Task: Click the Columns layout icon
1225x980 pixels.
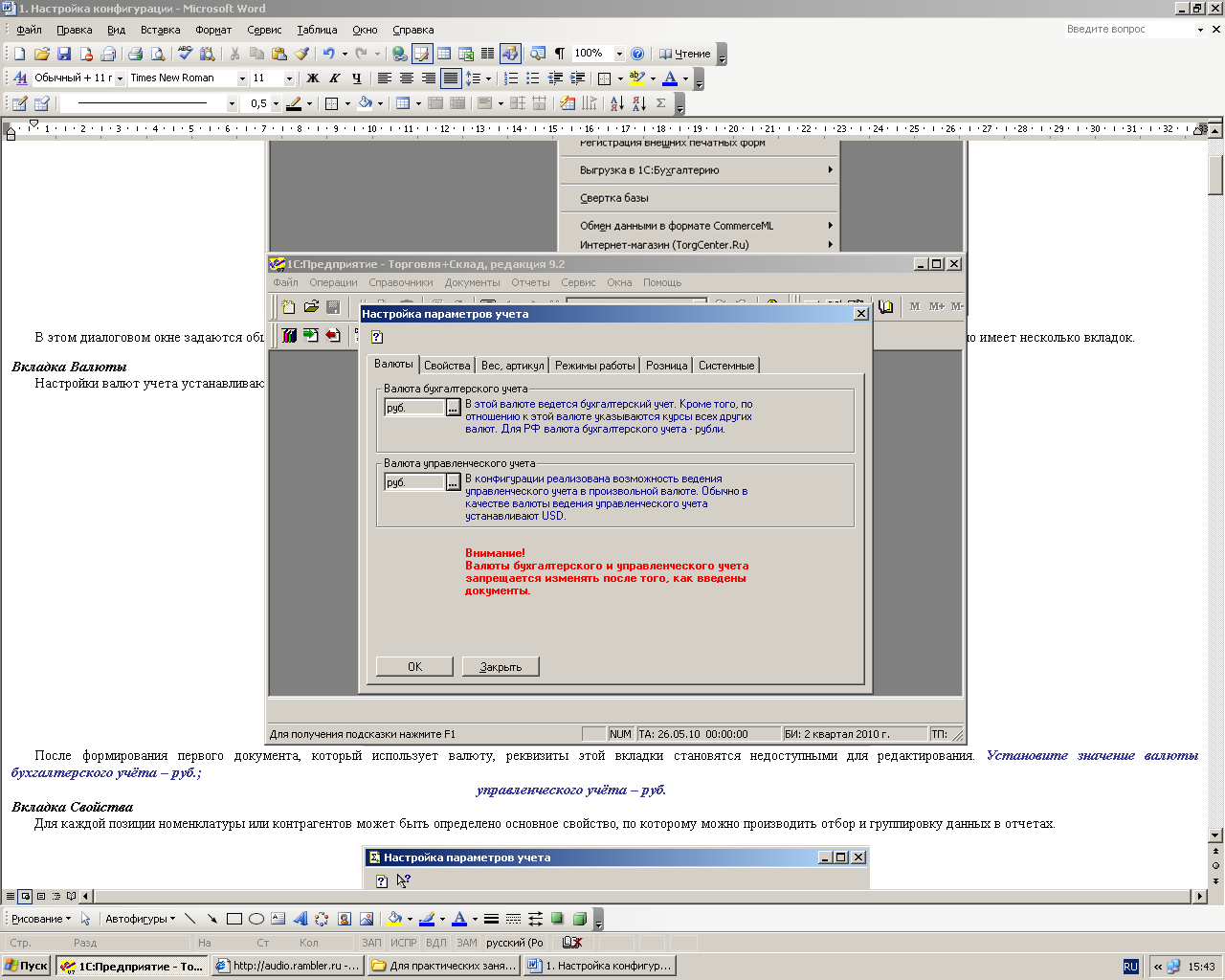Action: 488,54
